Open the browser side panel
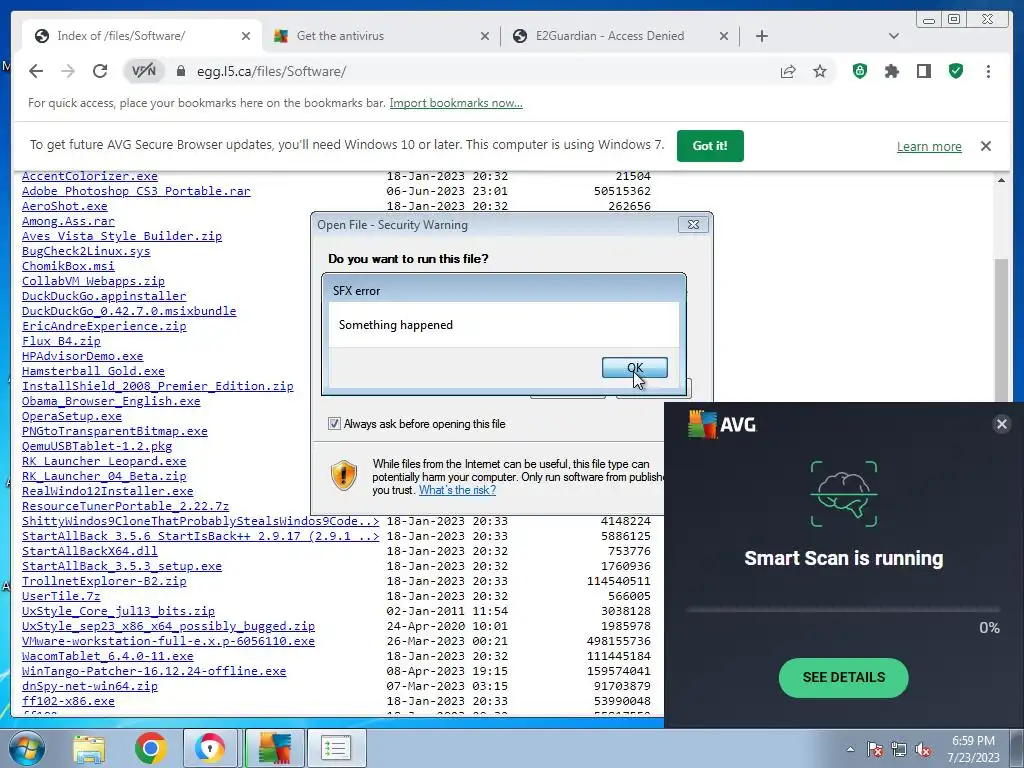The height and width of the screenshot is (768, 1024). pyautogui.click(x=923, y=71)
